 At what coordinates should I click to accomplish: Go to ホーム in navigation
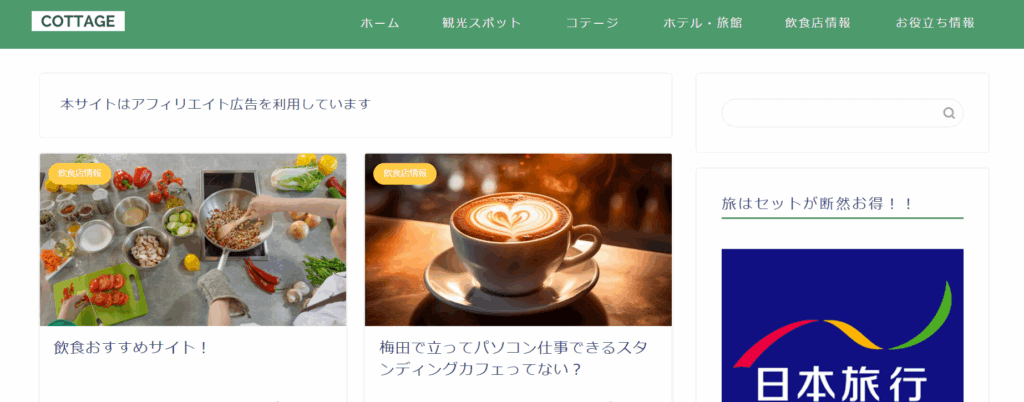pos(380,23)
